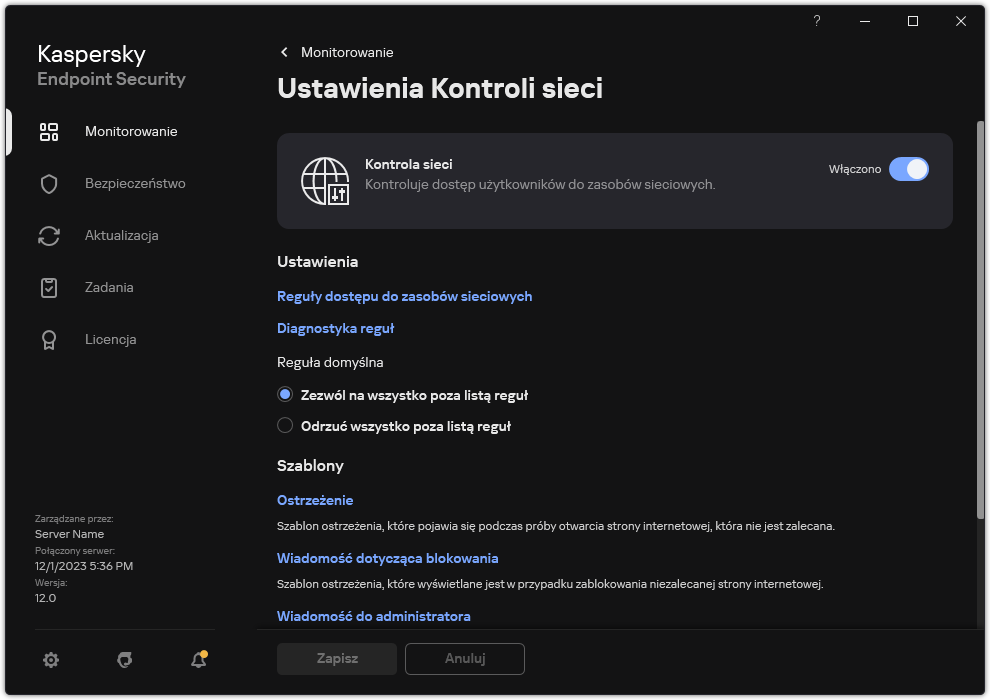The width and height of the screenshot is (990, 700).
Task: Open notifications via bell icon
Action: 198,661
